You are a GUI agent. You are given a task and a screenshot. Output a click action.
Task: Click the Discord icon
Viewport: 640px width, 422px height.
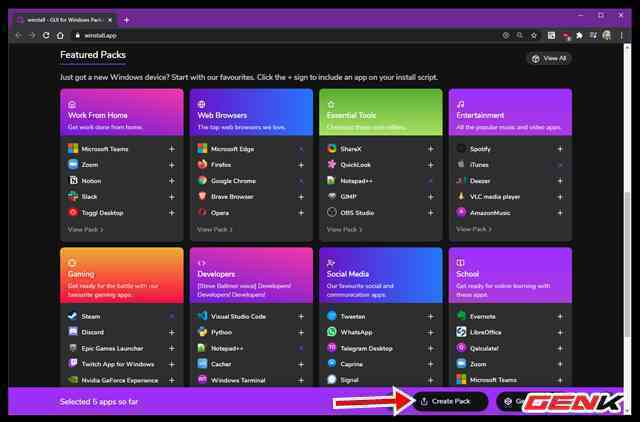click(73, 332)
